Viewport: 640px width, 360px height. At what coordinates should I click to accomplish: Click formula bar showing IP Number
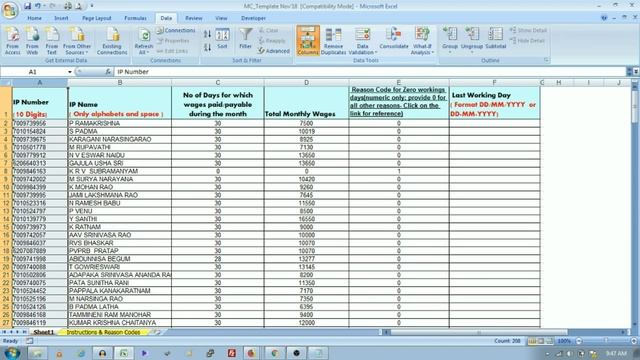(371, 72)
